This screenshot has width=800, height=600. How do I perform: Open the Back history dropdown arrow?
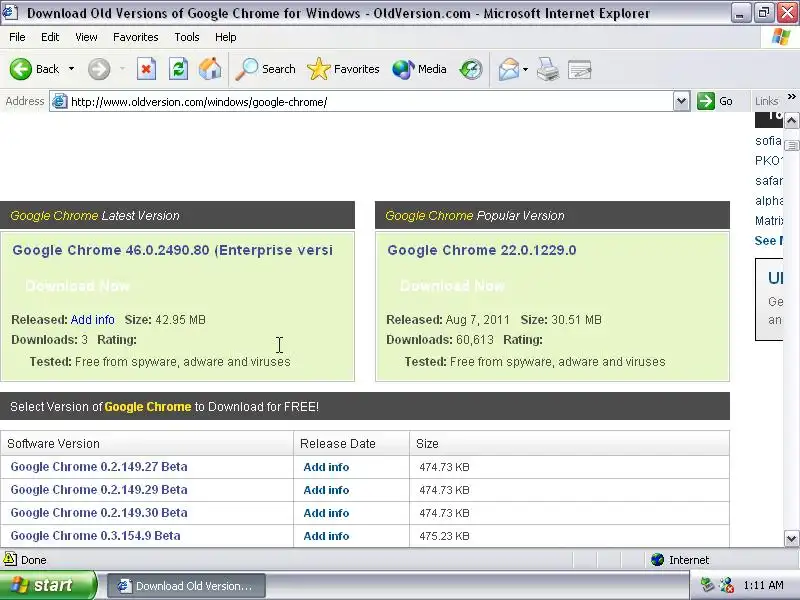(71, 69)
